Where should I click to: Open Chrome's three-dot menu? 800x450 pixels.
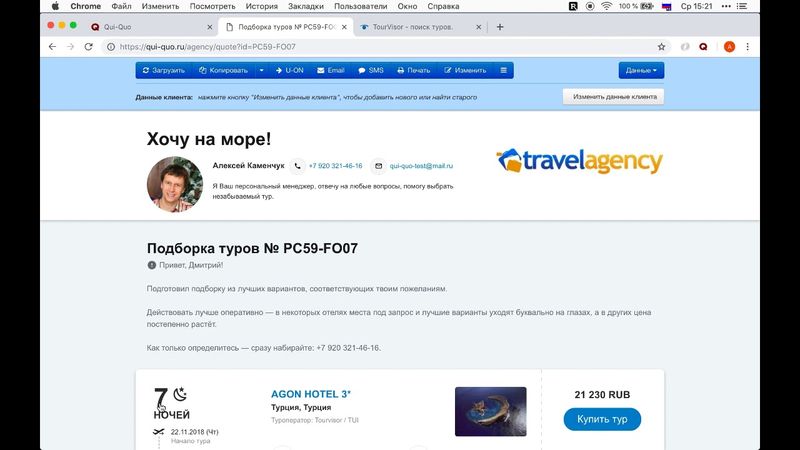tap(747, 46)
